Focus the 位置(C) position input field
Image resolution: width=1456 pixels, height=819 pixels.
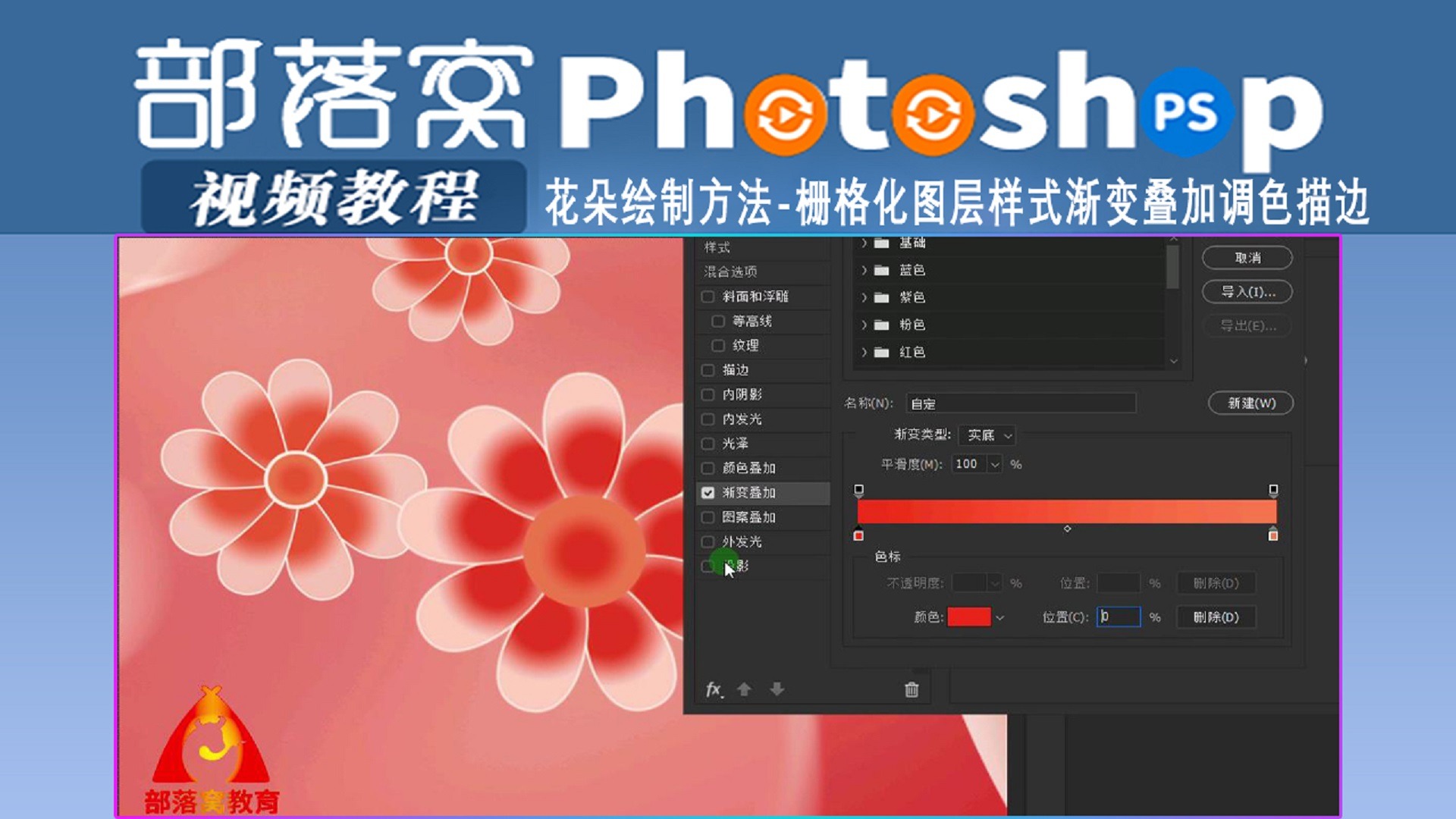click(x=1119, y=617)
